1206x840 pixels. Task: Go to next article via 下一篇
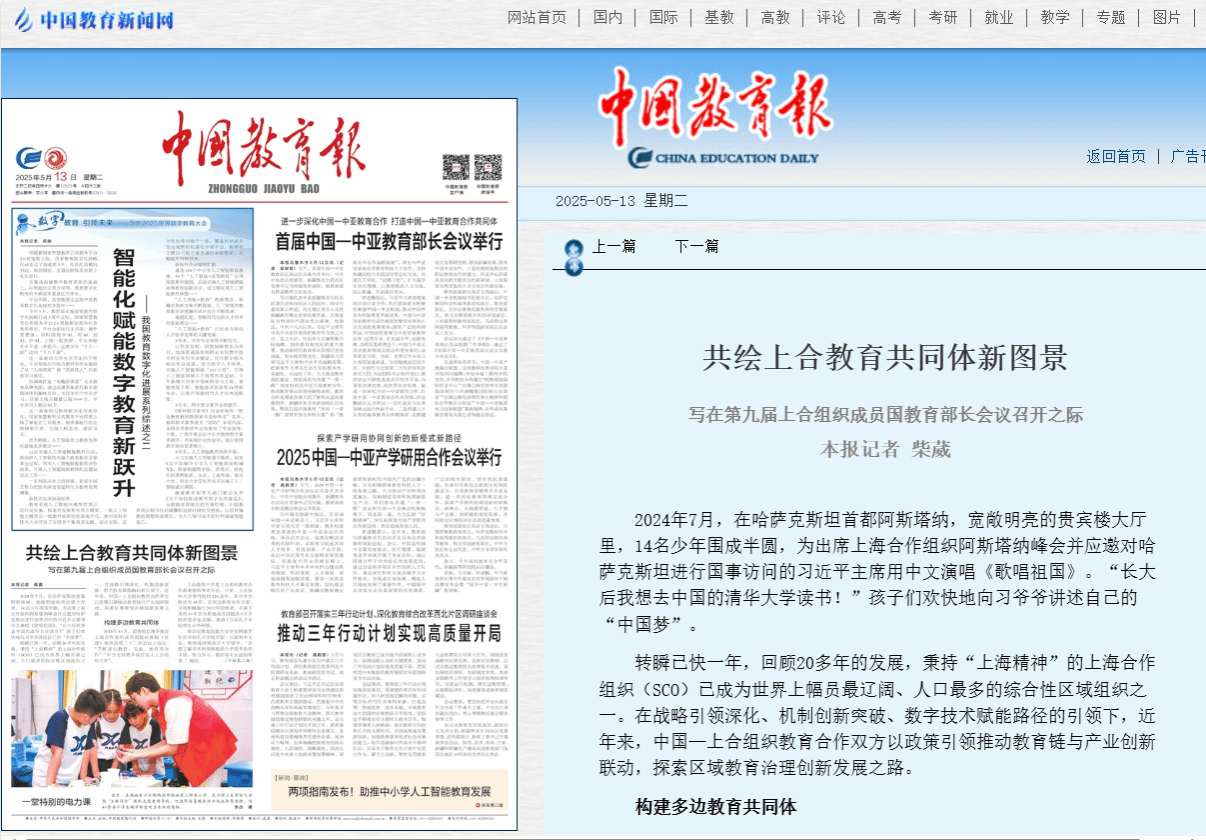click(696, 246)
